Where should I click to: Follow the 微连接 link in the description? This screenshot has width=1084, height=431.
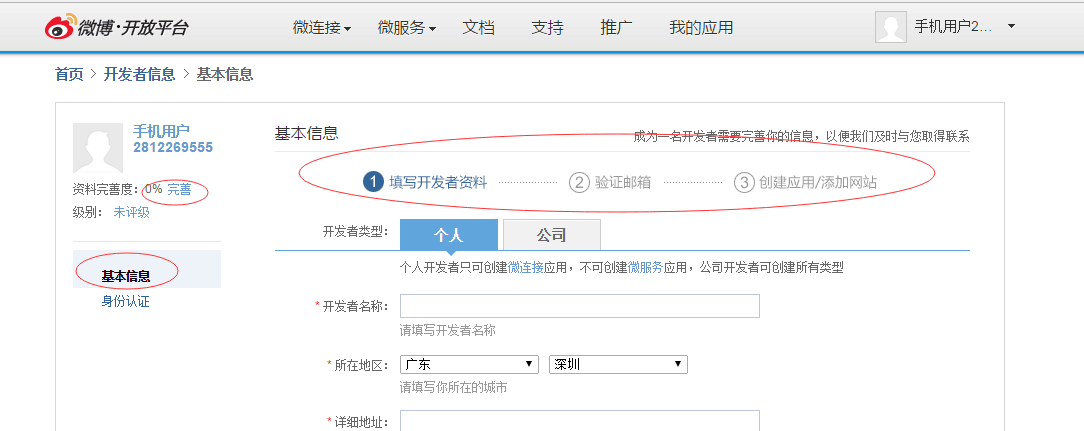tap(525, 268)
